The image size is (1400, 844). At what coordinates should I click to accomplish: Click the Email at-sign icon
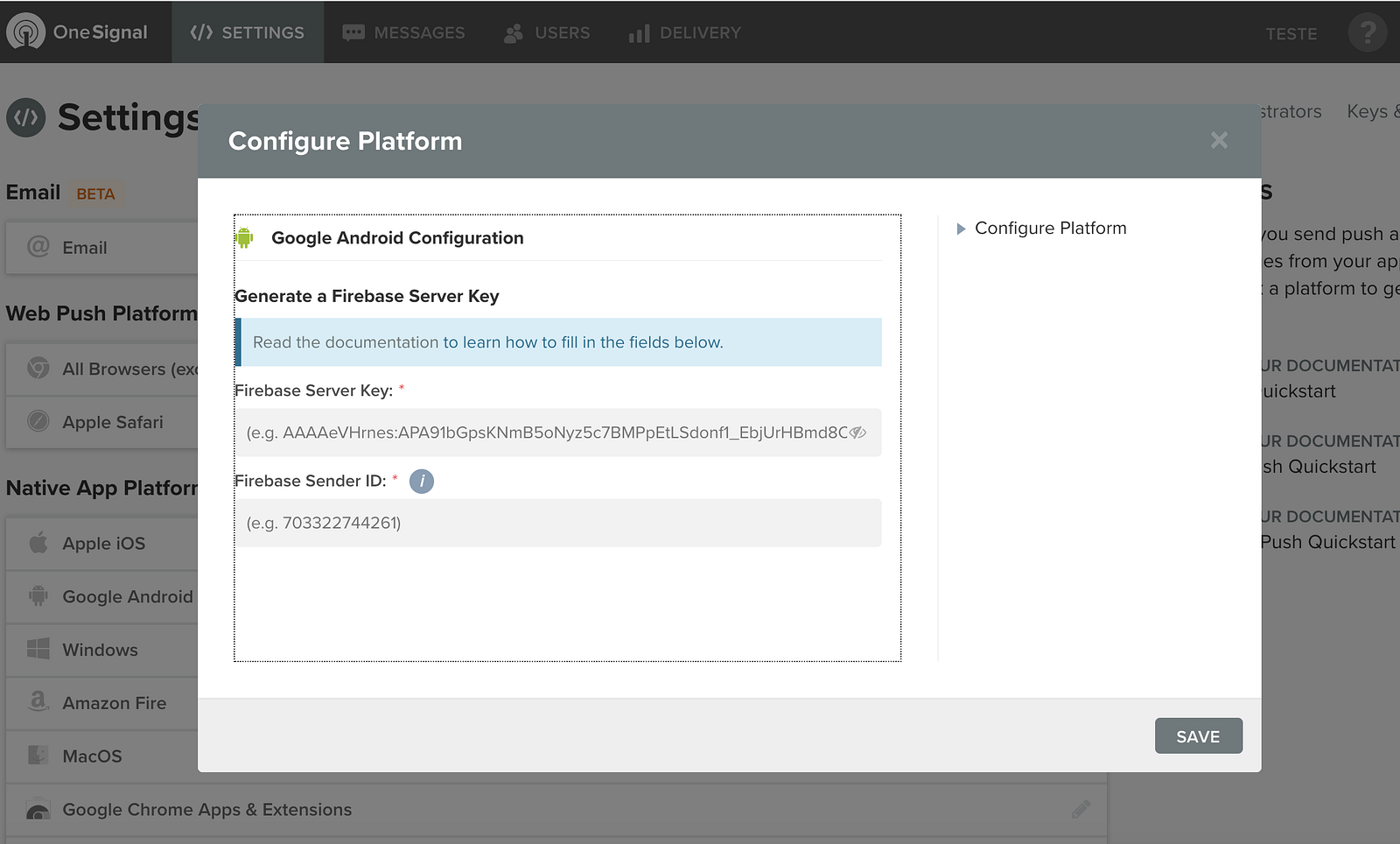[x=38, y=247]
